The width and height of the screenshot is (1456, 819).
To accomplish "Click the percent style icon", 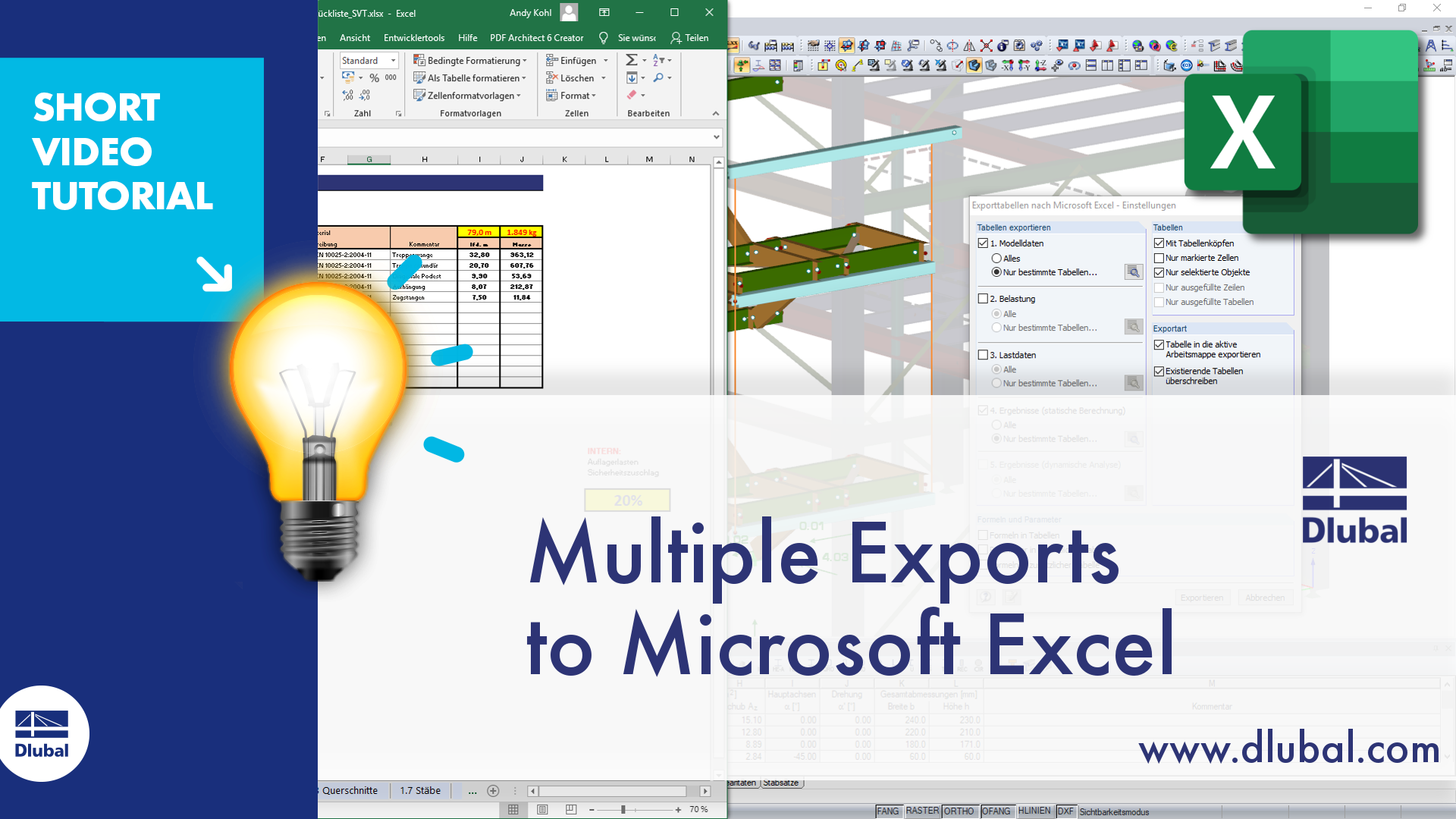I will 374,78.
